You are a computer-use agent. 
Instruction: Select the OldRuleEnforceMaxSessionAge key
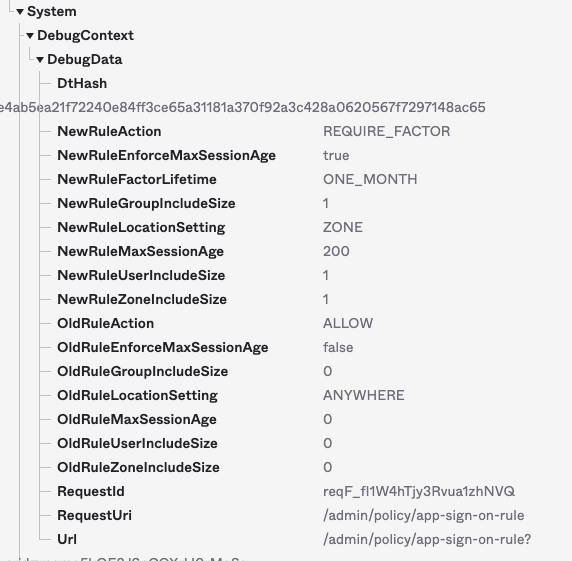tap(163, 348)
